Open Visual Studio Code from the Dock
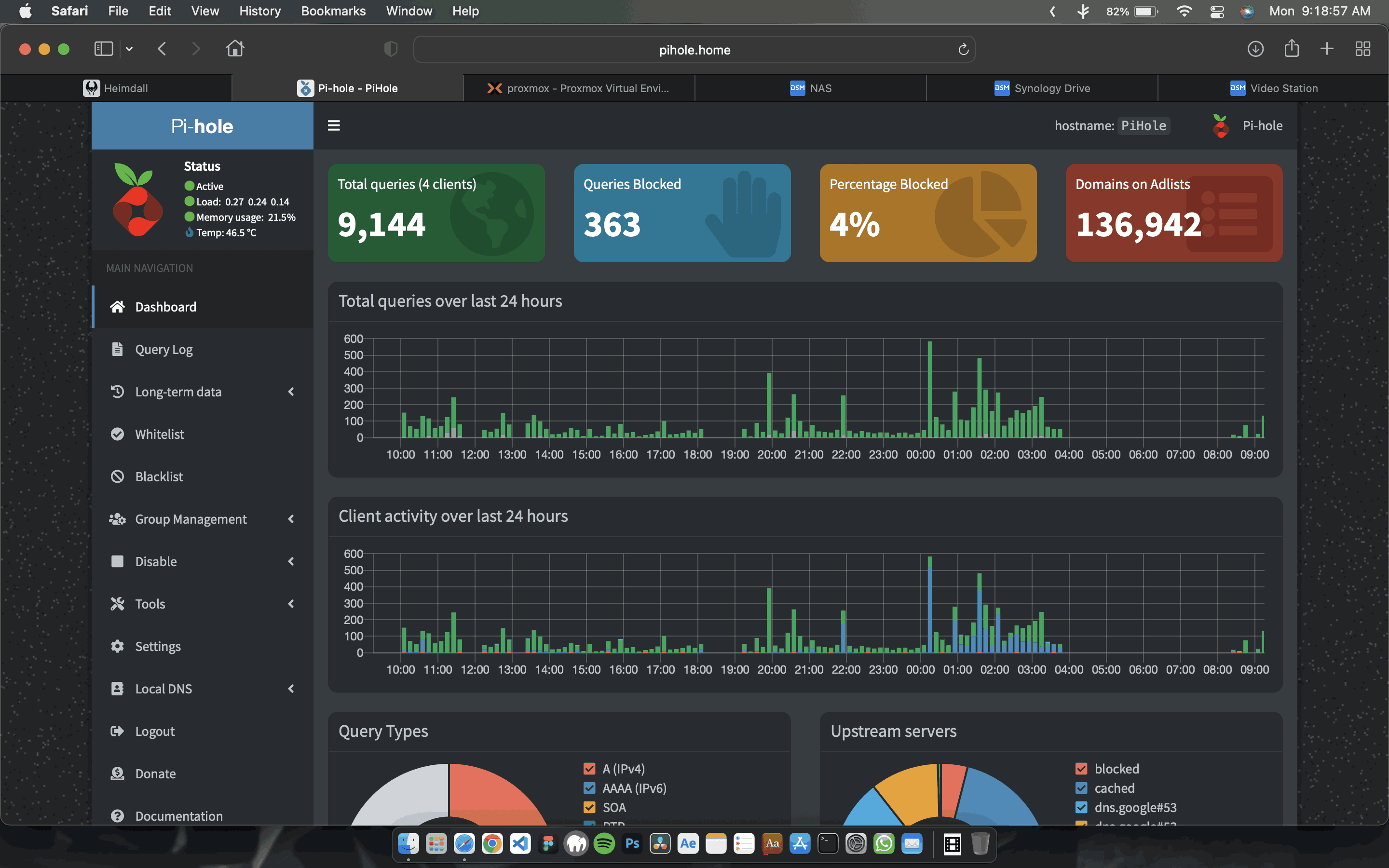Screen dimensions: 1389x868 520,843
